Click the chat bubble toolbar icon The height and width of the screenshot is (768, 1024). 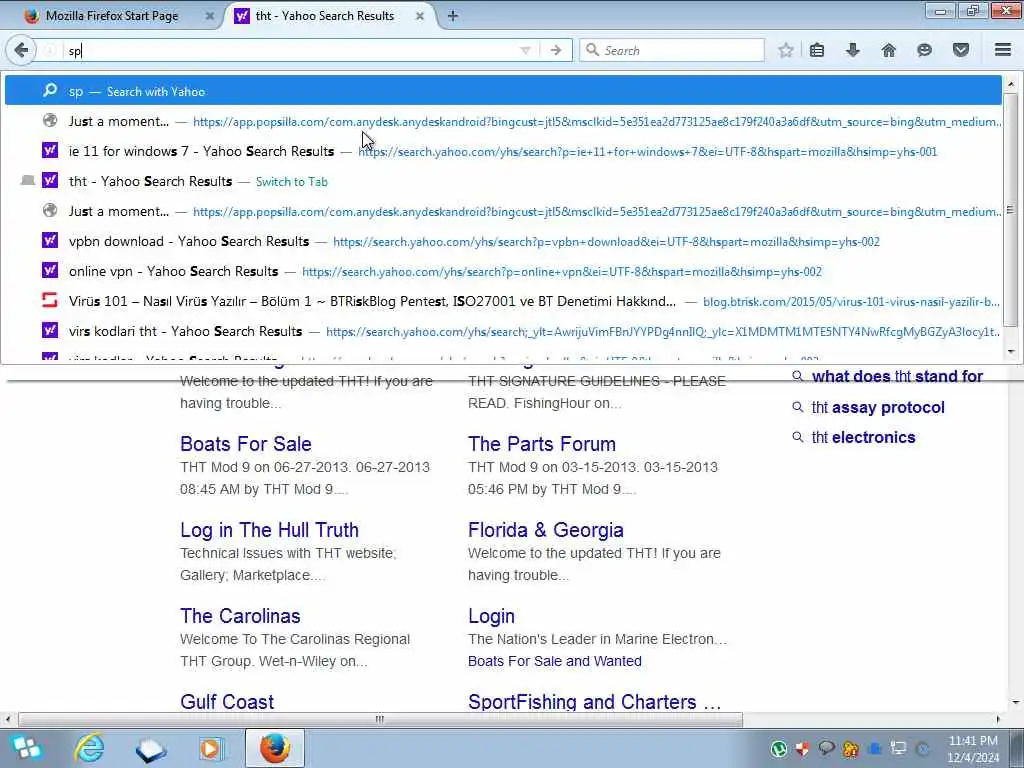click(924, 50)
